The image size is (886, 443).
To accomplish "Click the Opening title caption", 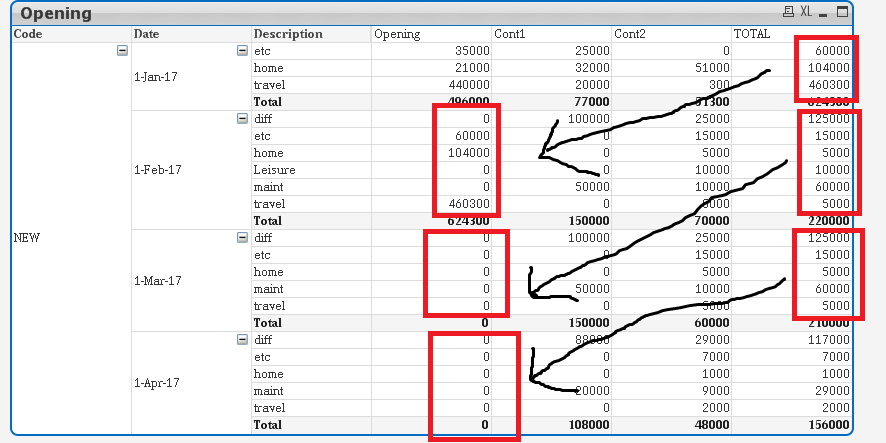I will click(x=55, y=13).
